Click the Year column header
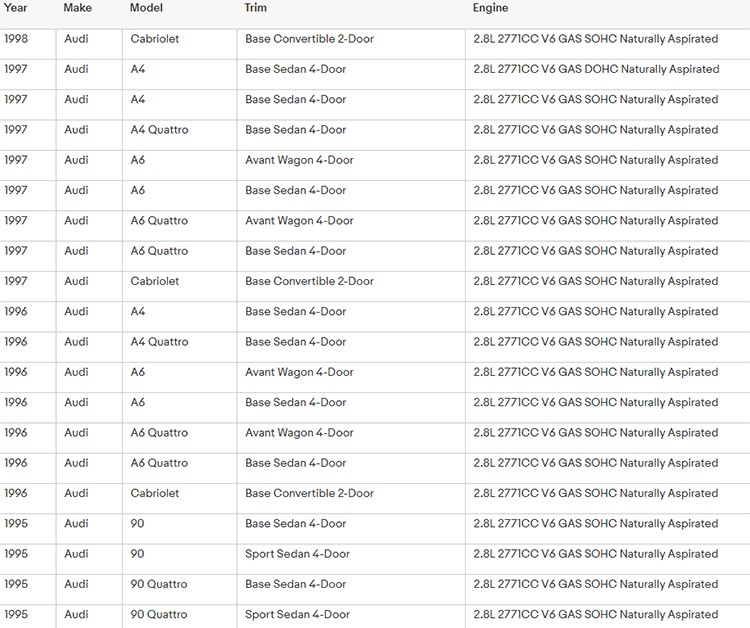The height and width of the screenshot is (628, 750). tap(16, 8)
